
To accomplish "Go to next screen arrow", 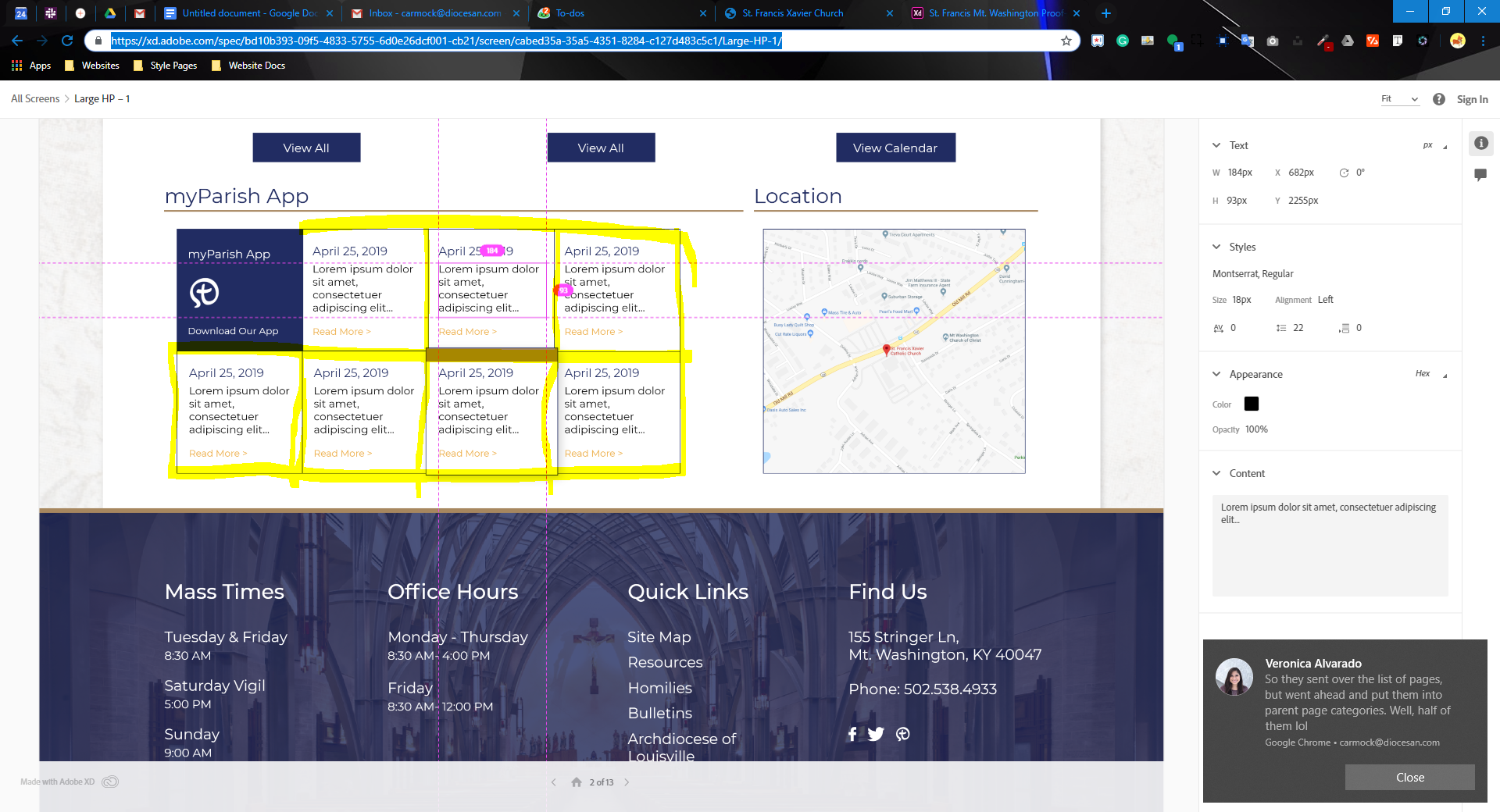I will [x=627, y=782].
